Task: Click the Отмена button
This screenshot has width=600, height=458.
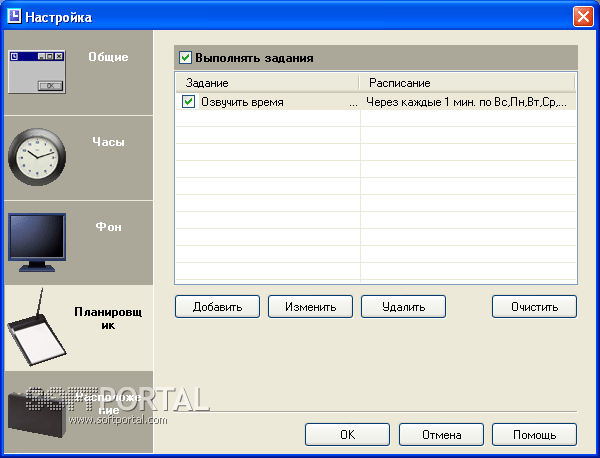Action: (441, 435)
